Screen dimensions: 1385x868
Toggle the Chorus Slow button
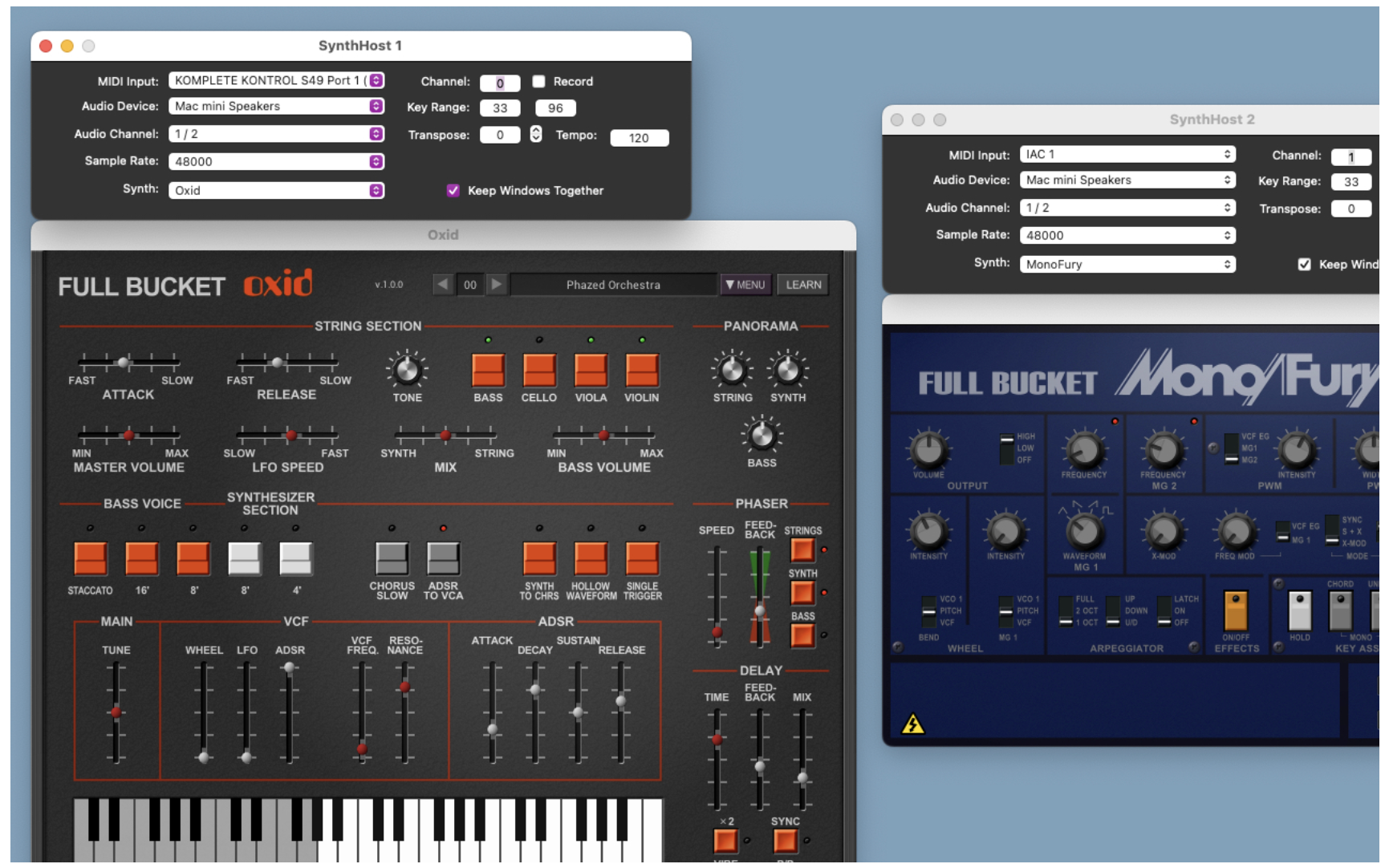pos(392,558)
